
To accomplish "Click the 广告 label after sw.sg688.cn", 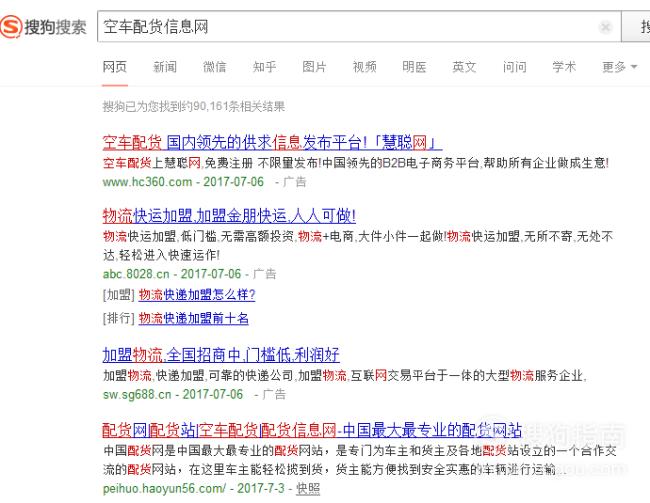I will [x=274, y=394].
